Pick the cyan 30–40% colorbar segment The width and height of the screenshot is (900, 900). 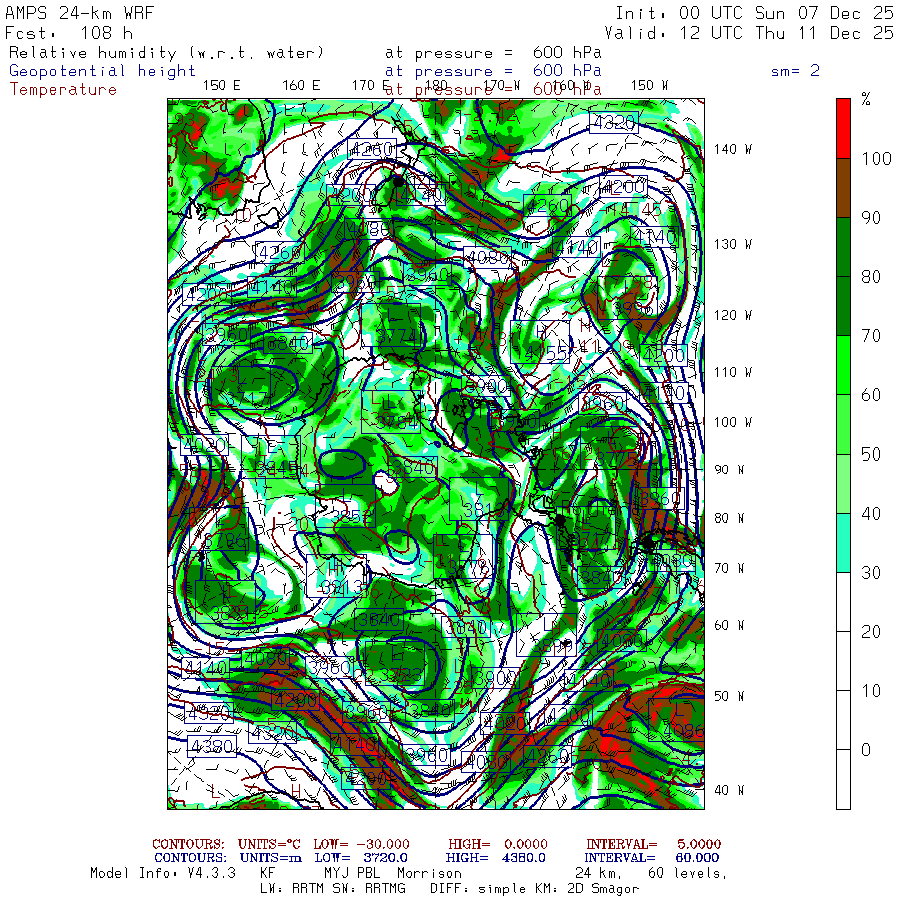[x=843, y=543]
